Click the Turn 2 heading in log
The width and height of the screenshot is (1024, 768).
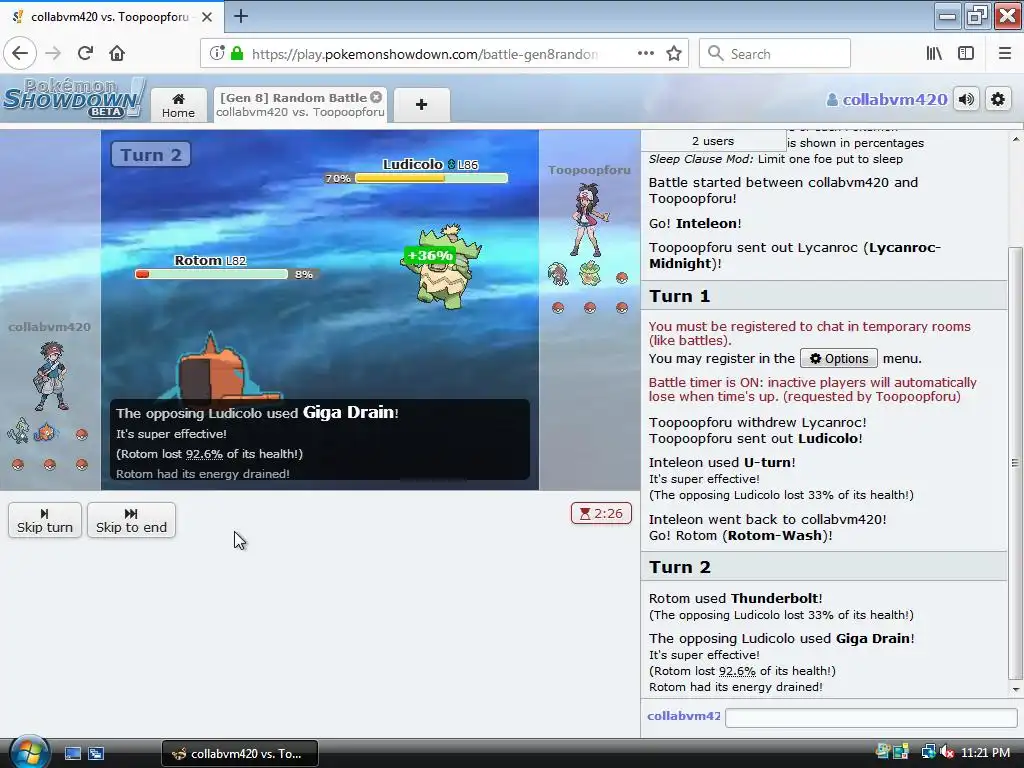[679, 567]
